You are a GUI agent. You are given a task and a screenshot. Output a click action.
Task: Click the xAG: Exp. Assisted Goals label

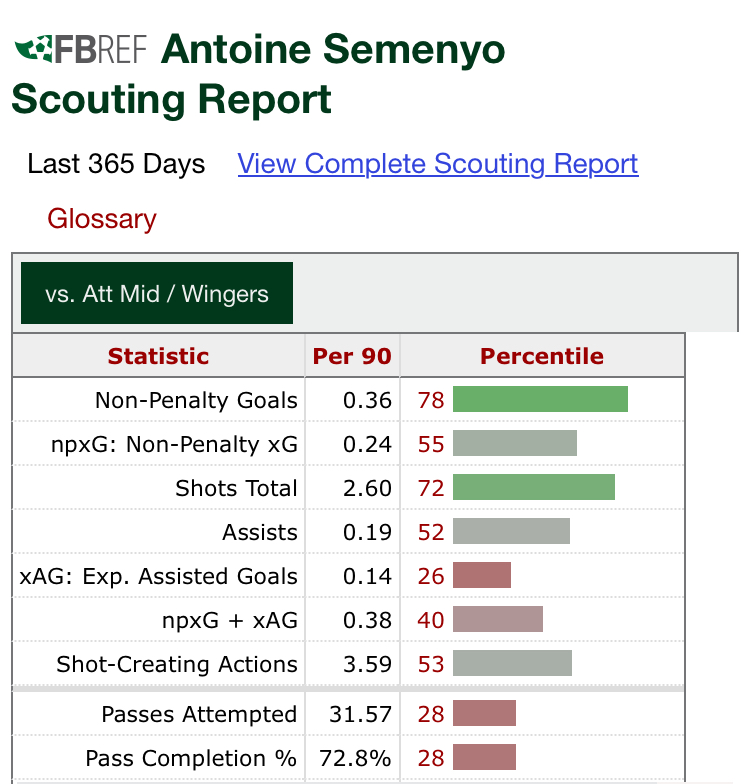point(159,576)
